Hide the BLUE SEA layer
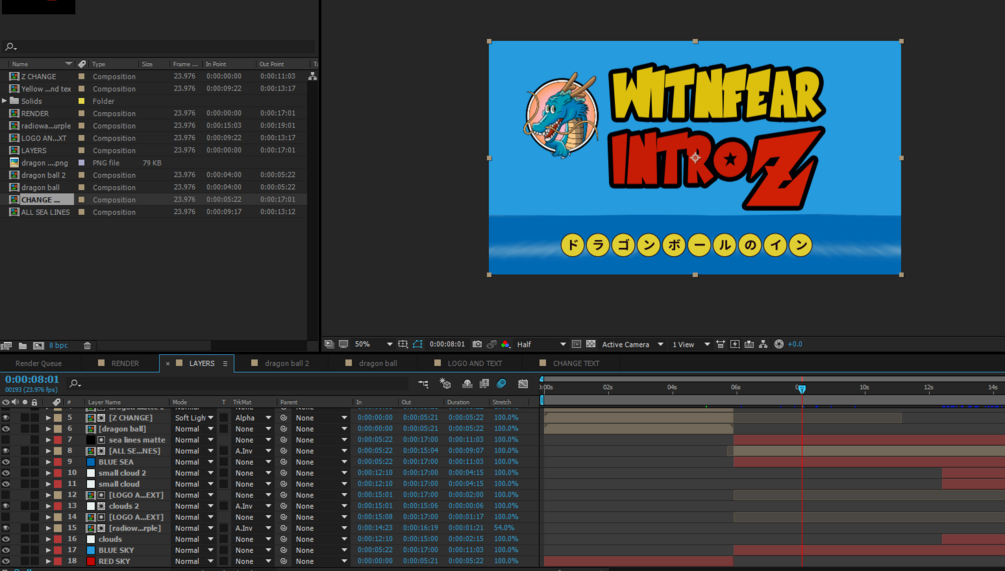The height and width of the screenshot is (571, 1005). pyautogui.click(x=6, y=462)
